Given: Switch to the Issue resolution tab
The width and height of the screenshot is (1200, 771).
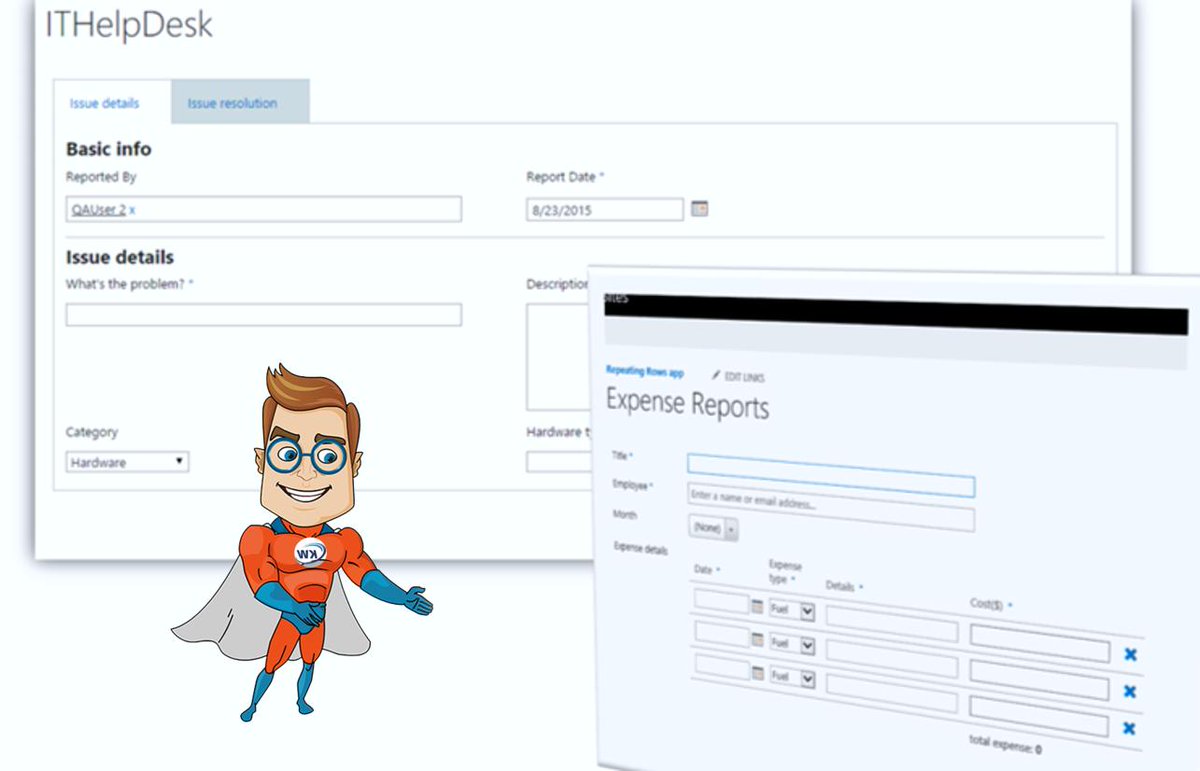Looking at the screenshot, I should (240, 102).
